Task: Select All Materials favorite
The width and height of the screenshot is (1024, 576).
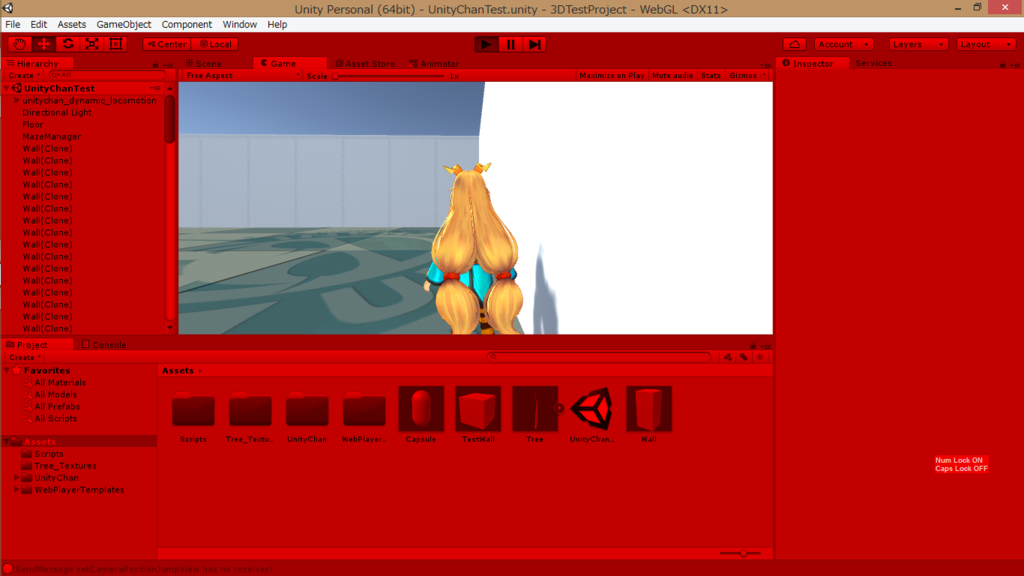Action: (60, 383)
